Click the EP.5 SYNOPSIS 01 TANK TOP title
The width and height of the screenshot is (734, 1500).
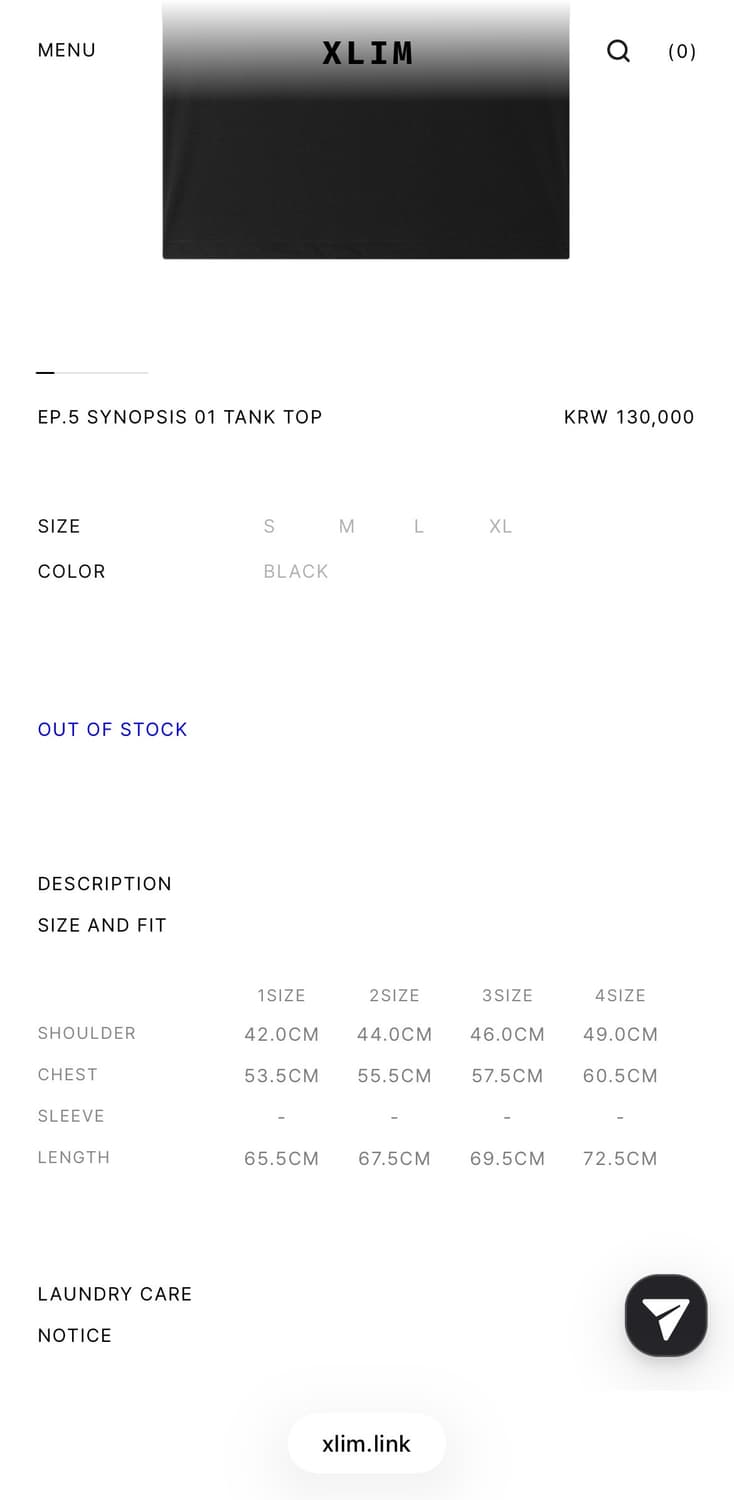point(180,417)
